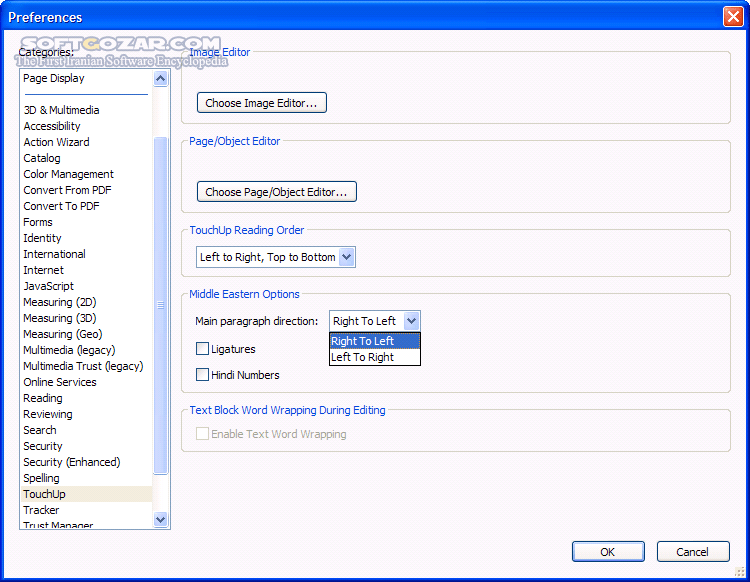
Task: Go to the JavaScript category
Action: (49, 286)
